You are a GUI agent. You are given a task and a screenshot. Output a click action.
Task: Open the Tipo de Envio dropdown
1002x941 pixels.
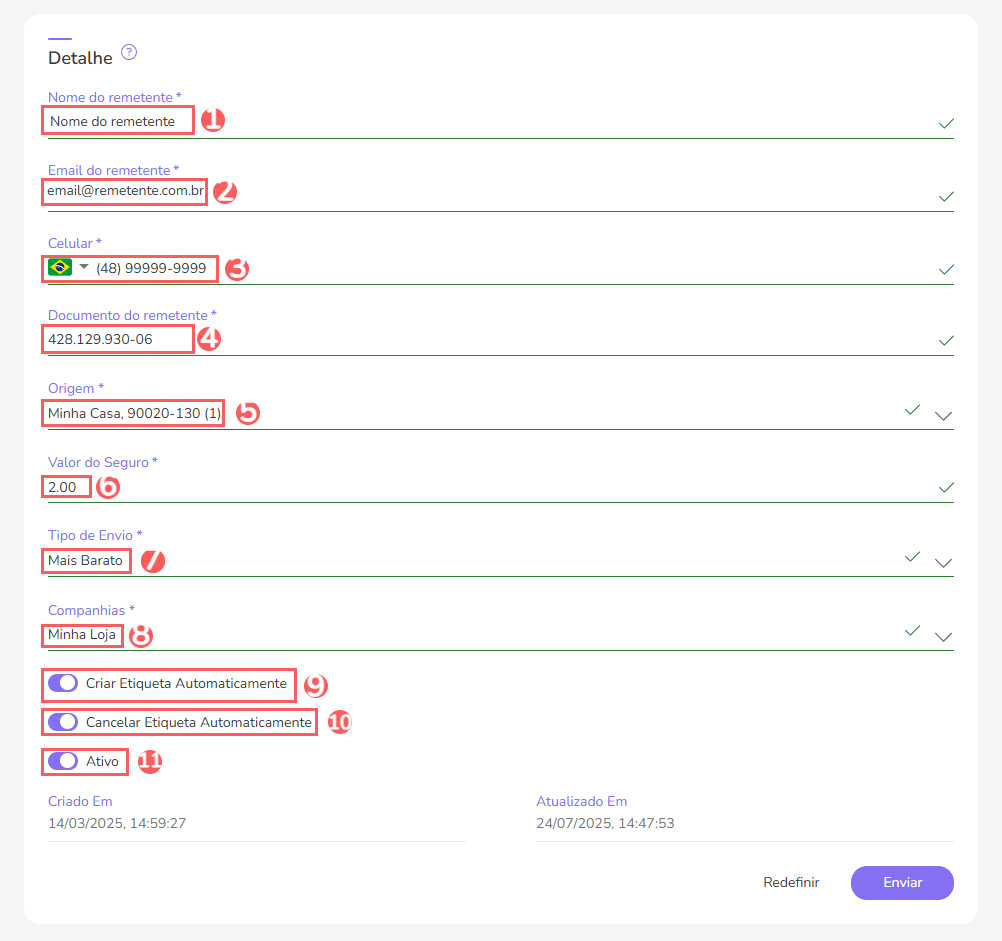click(944, 563)
